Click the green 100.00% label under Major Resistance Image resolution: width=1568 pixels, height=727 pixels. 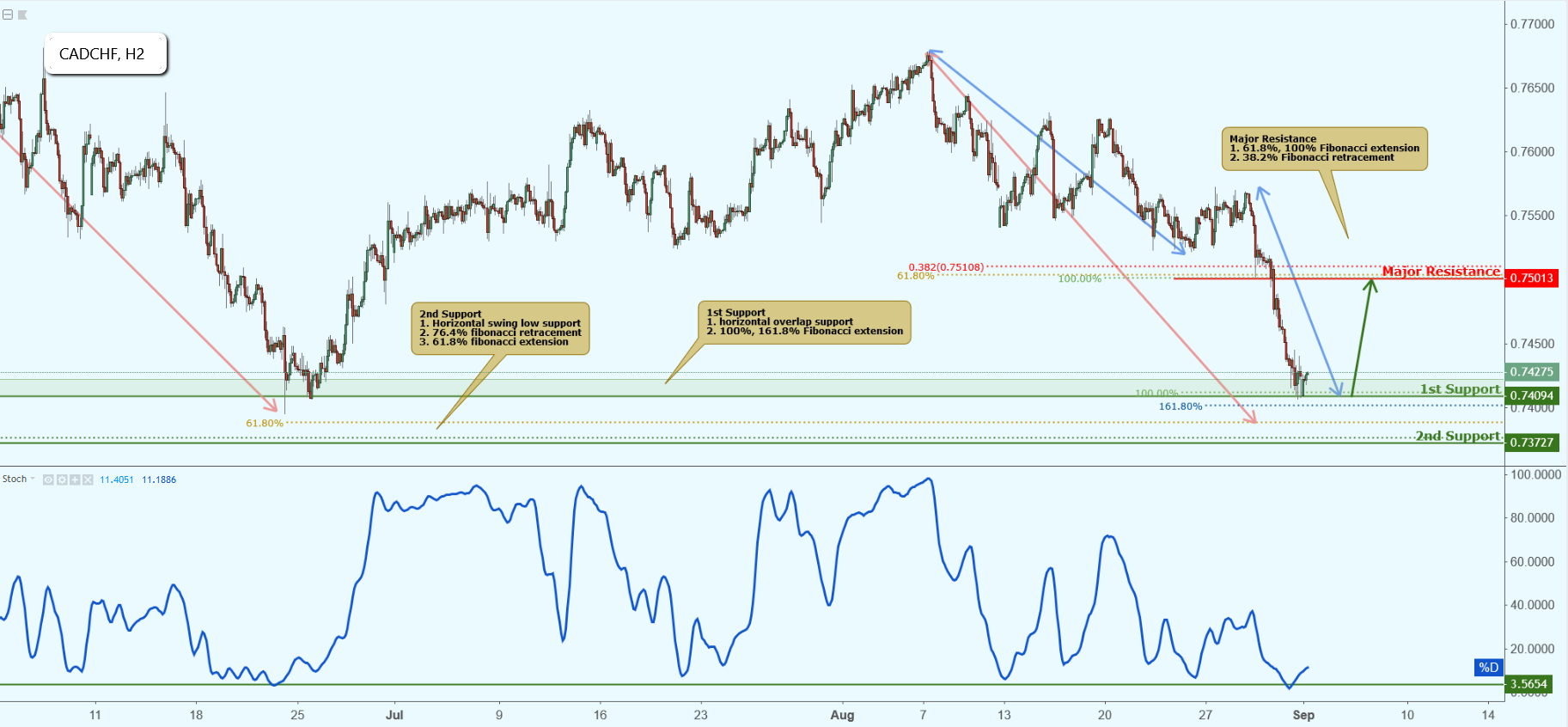1079,278
